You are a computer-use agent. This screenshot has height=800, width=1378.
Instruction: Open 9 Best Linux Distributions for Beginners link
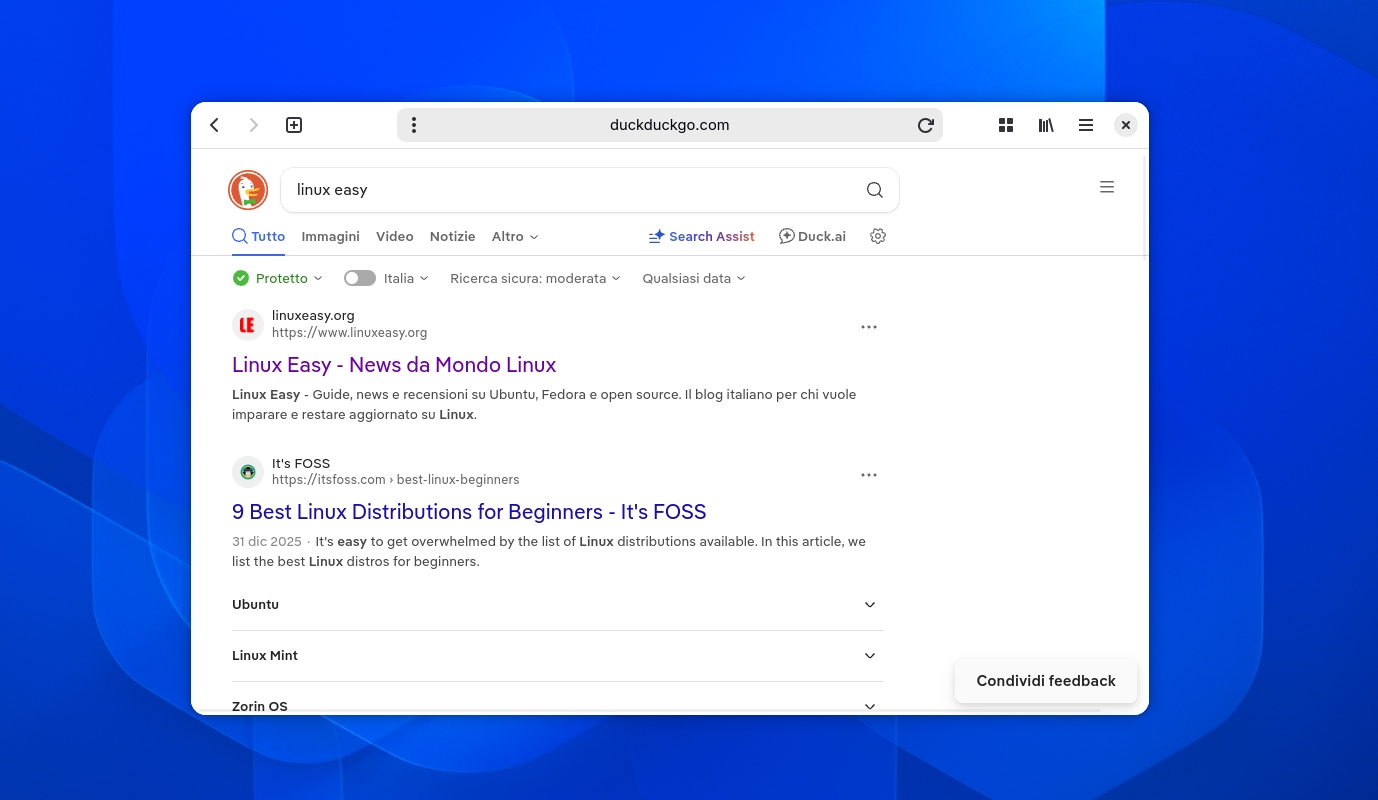click(469, 512)
